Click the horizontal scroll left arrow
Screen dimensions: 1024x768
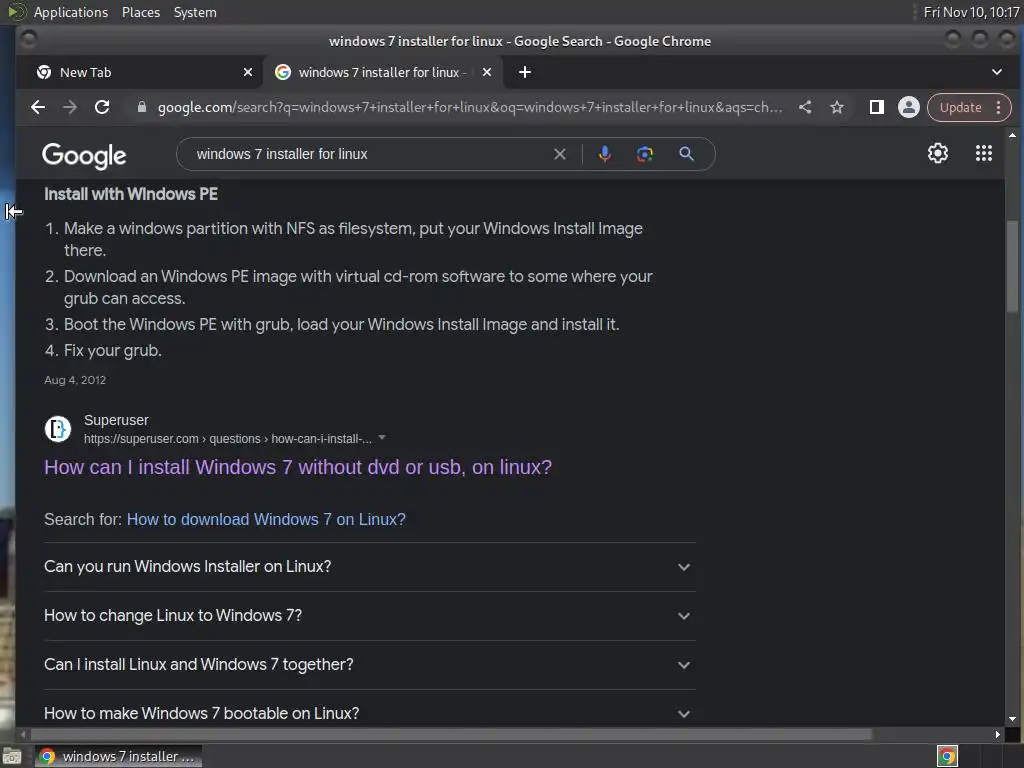(x=24, y=734)
